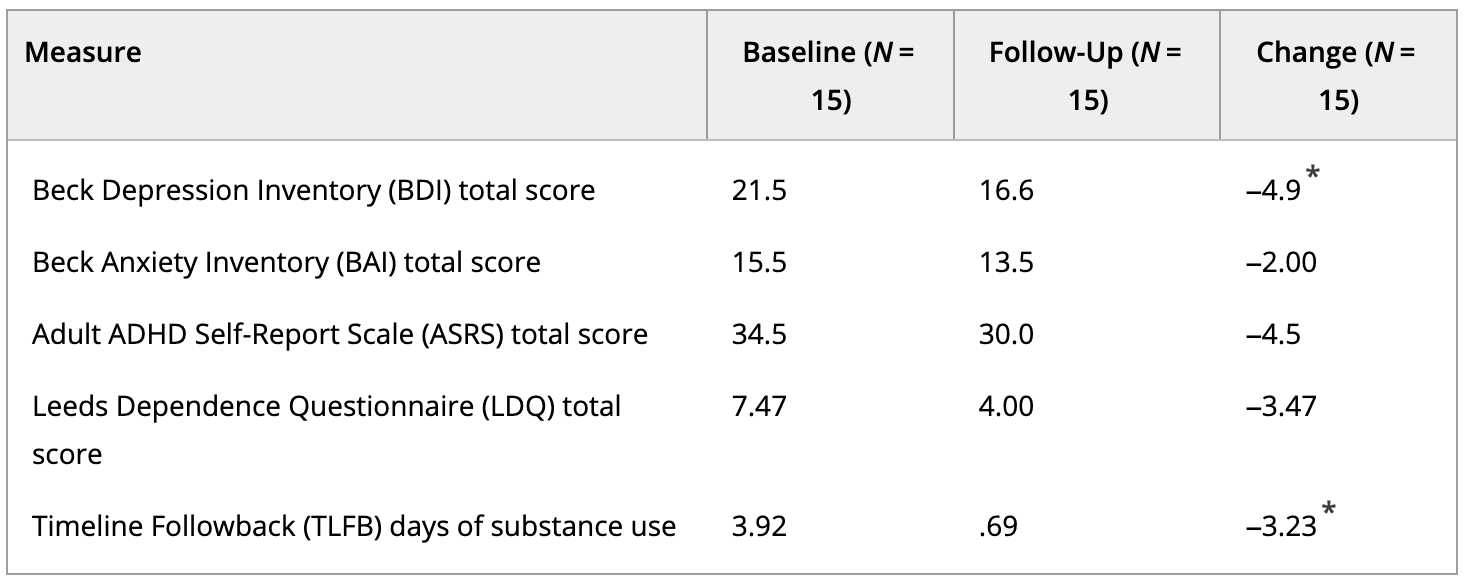Select the Timeline Followback row label

[354, 526]
